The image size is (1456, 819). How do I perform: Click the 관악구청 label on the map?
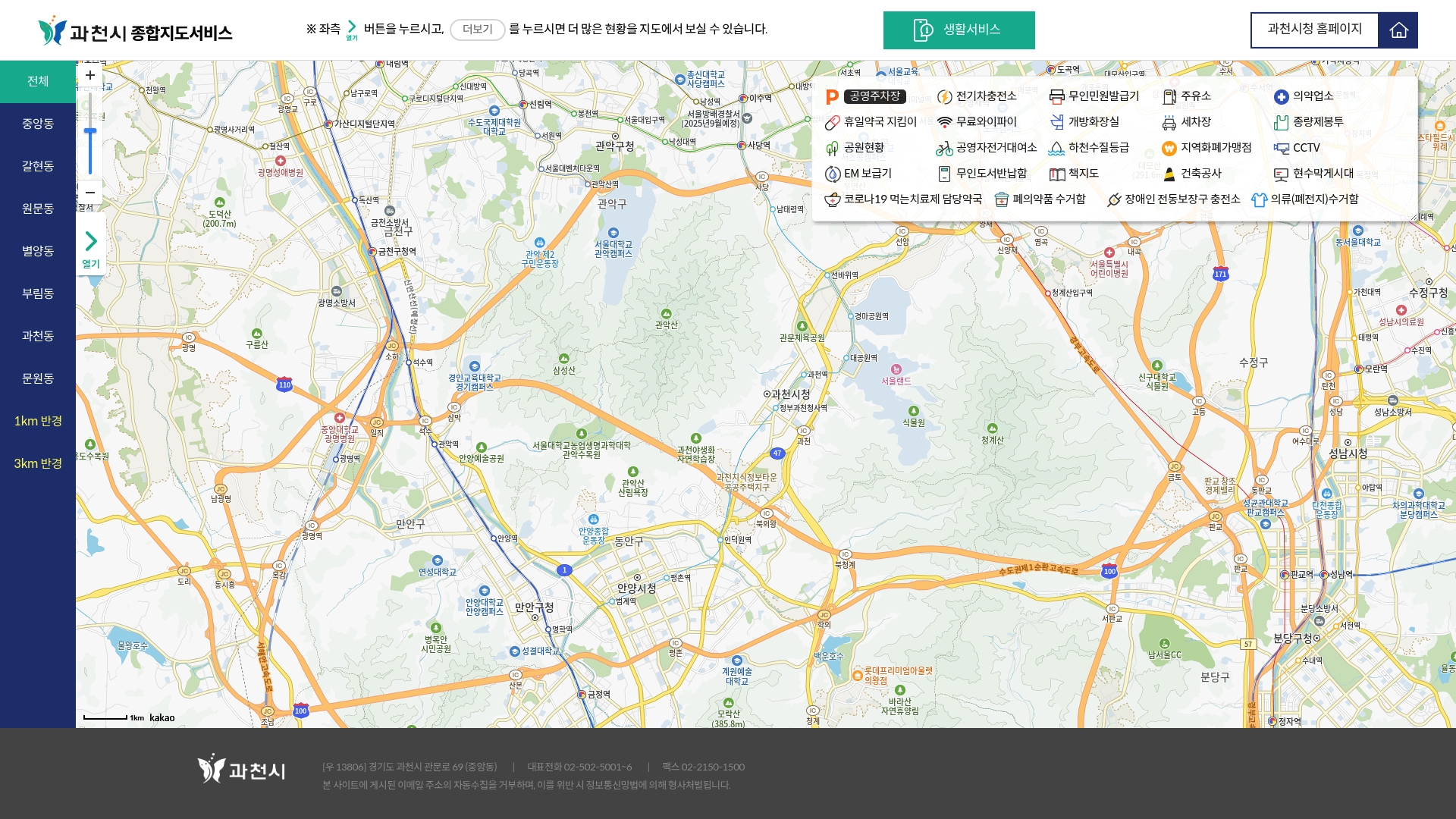614,146
